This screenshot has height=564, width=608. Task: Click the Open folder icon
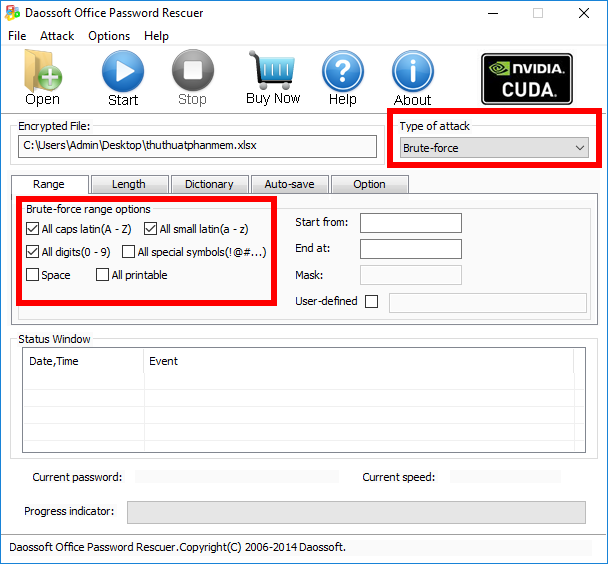point(43,78)
